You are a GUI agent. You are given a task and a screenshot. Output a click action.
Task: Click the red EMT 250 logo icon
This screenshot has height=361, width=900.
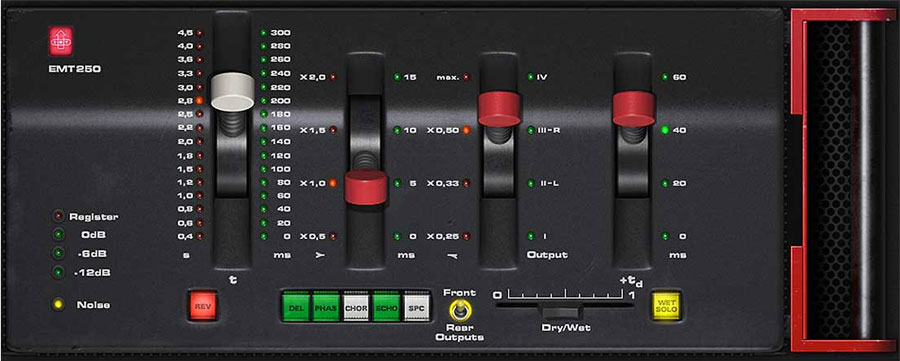[61, 41]
